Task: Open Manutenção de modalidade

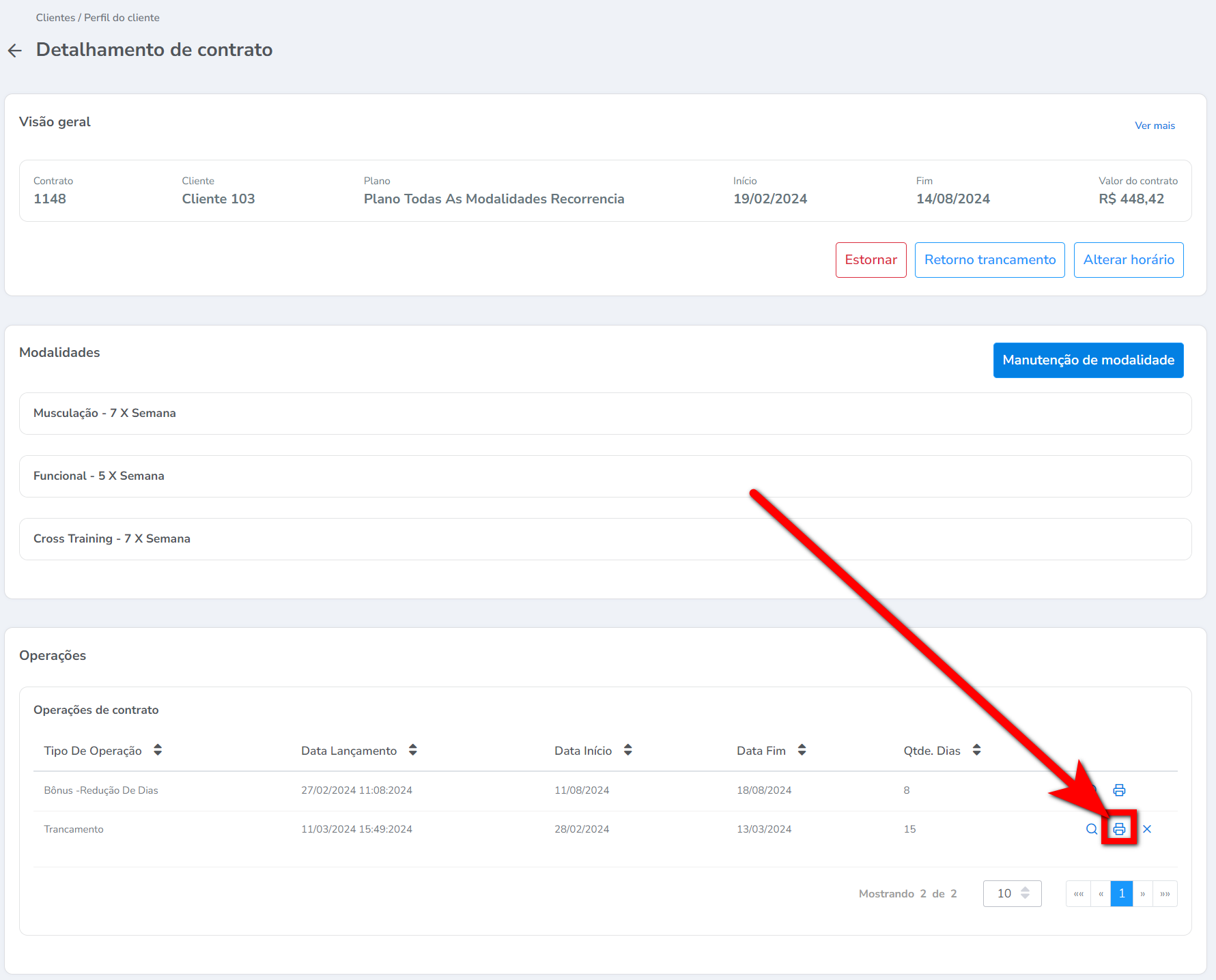Action: (1088, 360)
